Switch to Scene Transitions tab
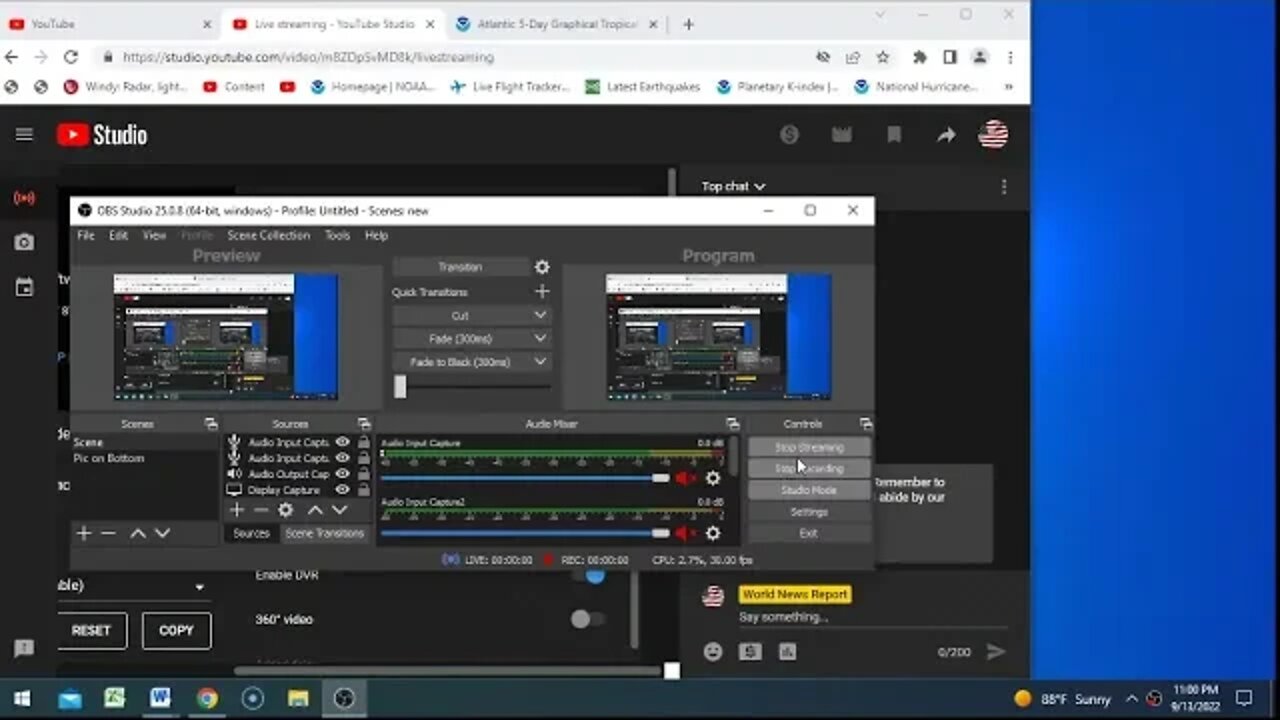This screenshot has height=720, width=1280. pyautogui.click(x=324, y=534)
